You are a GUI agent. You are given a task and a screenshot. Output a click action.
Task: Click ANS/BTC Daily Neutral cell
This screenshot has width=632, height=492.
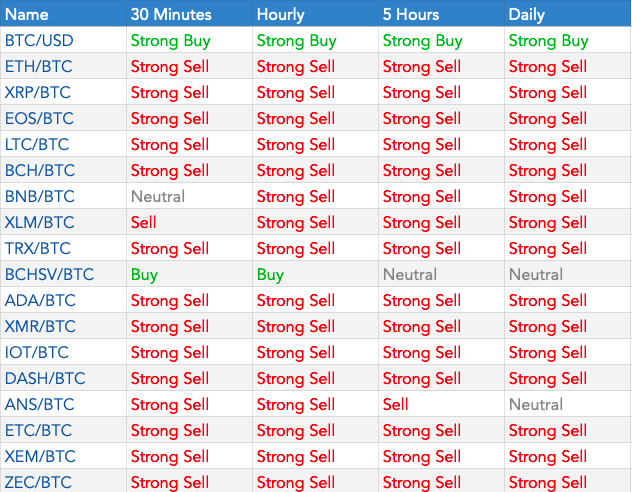pos(536,405)
